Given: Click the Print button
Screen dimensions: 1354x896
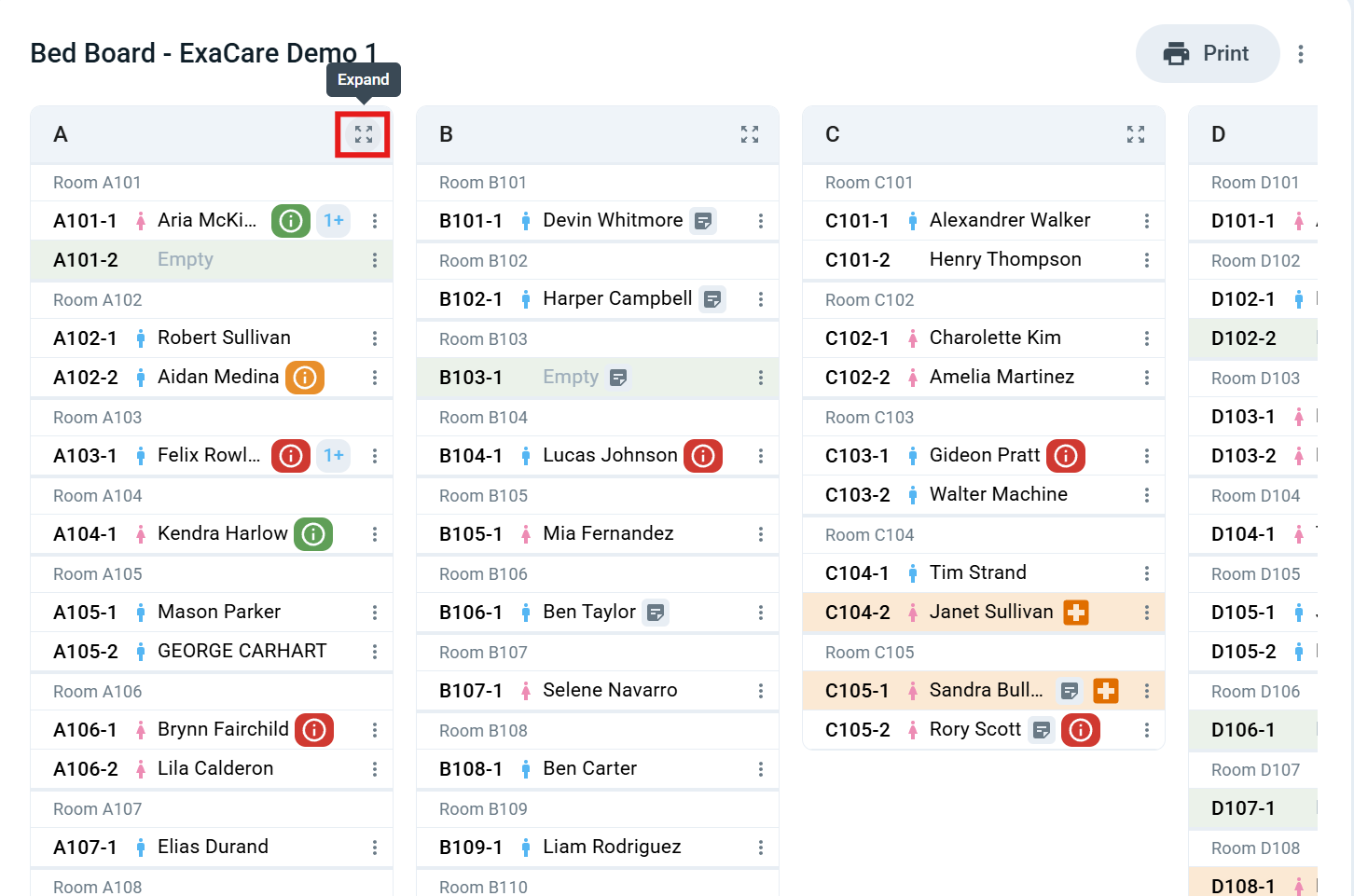Looking at the screenshot, I should pos(1208,53).
